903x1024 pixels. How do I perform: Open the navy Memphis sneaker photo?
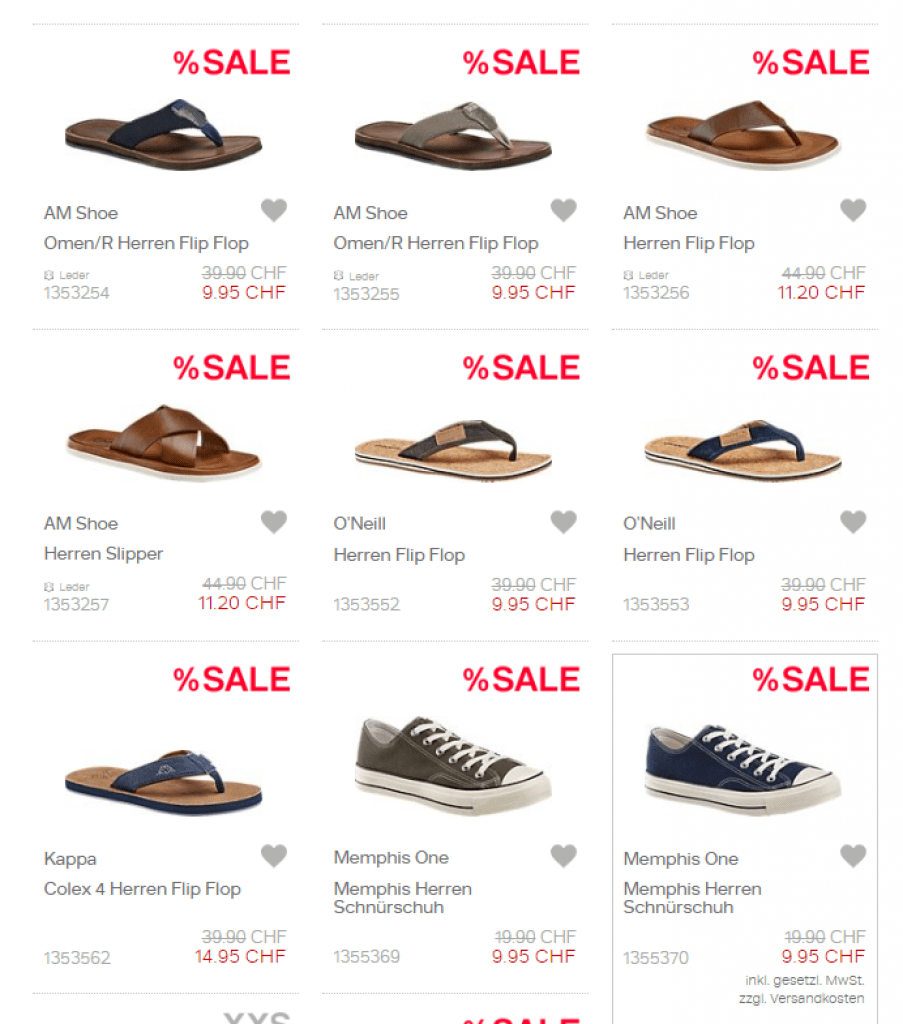(742, 769)
